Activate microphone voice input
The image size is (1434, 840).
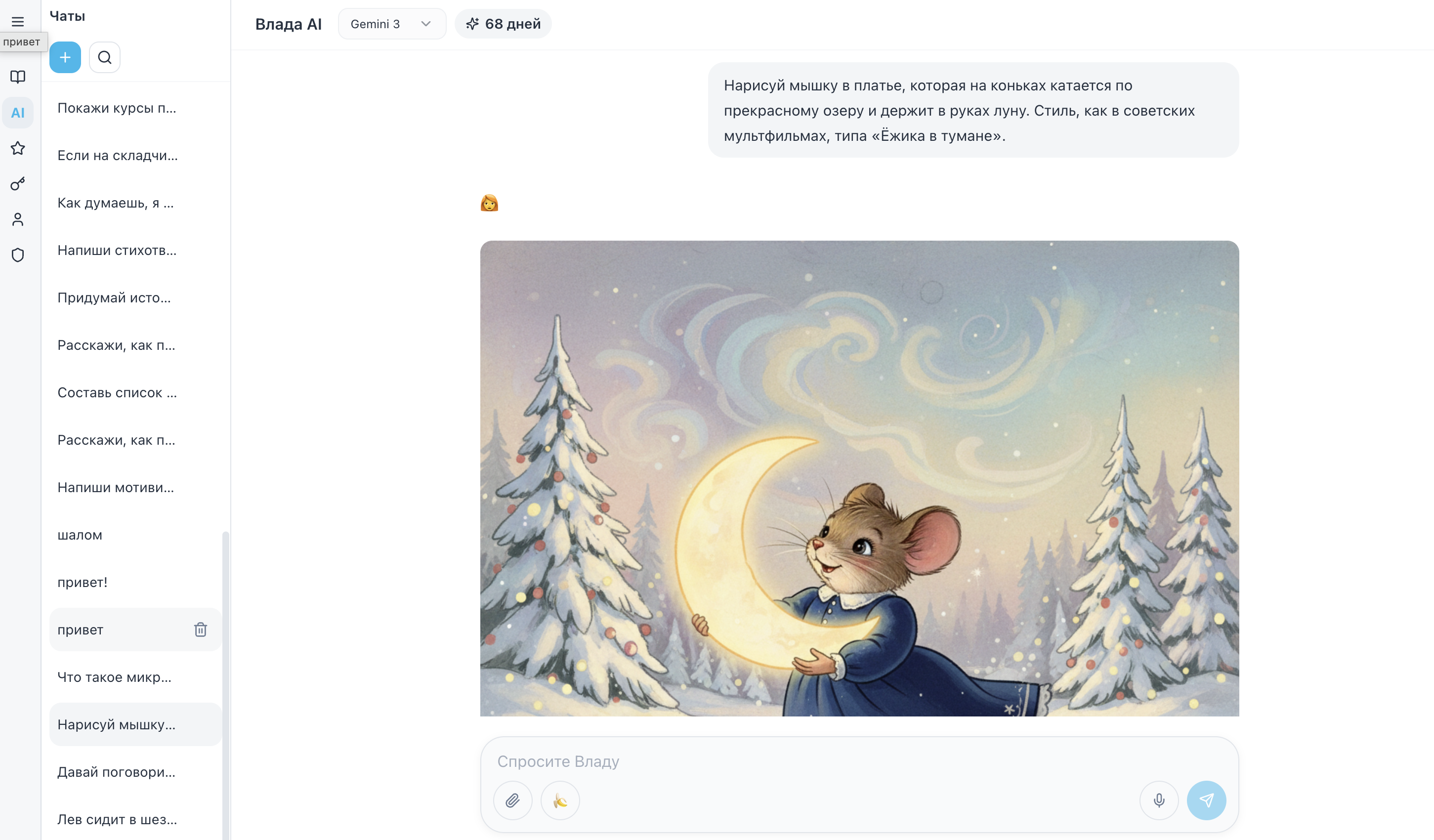tap(1159, 801)
